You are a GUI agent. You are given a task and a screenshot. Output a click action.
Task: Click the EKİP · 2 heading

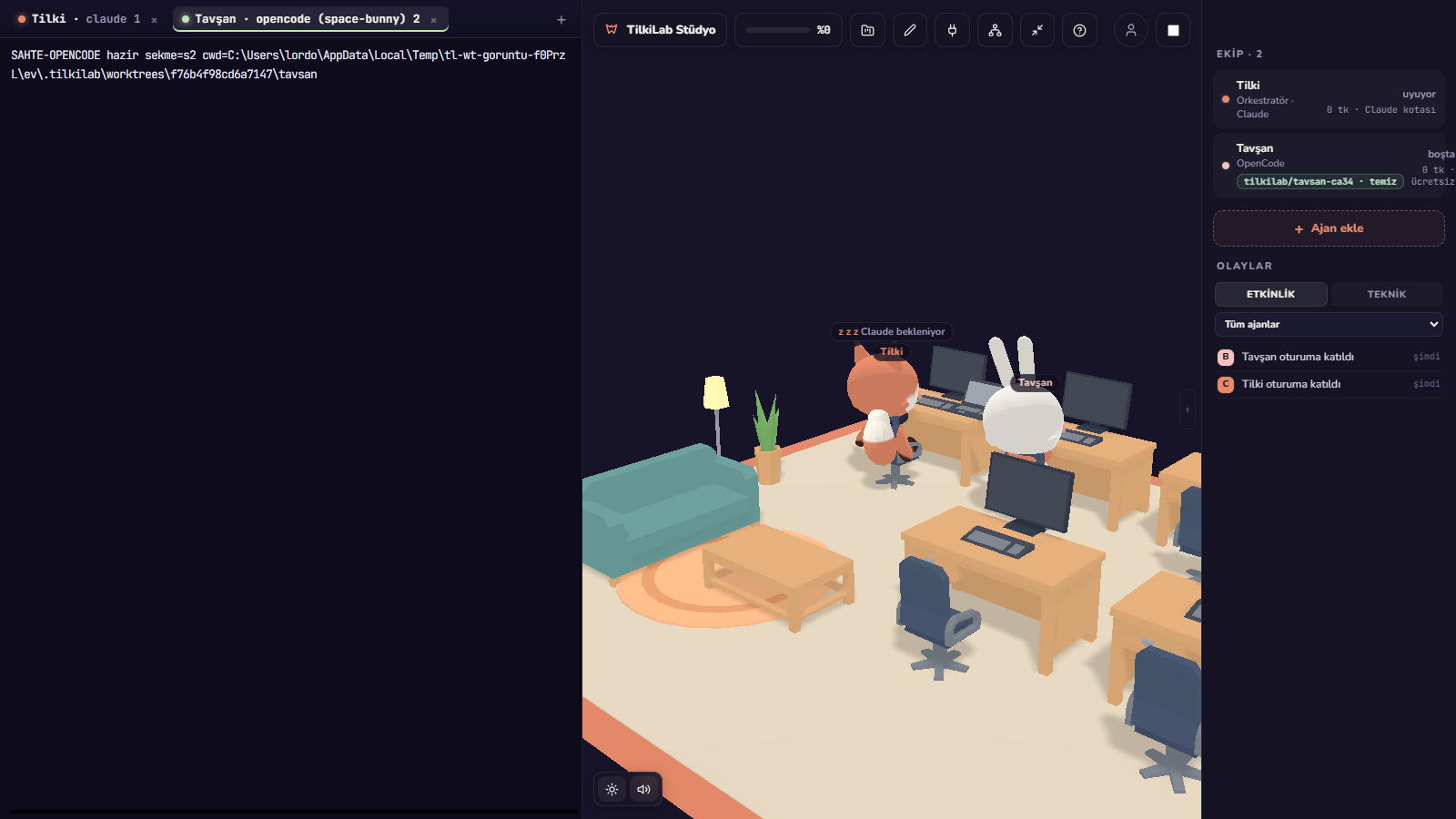(x=1239, y=54)
